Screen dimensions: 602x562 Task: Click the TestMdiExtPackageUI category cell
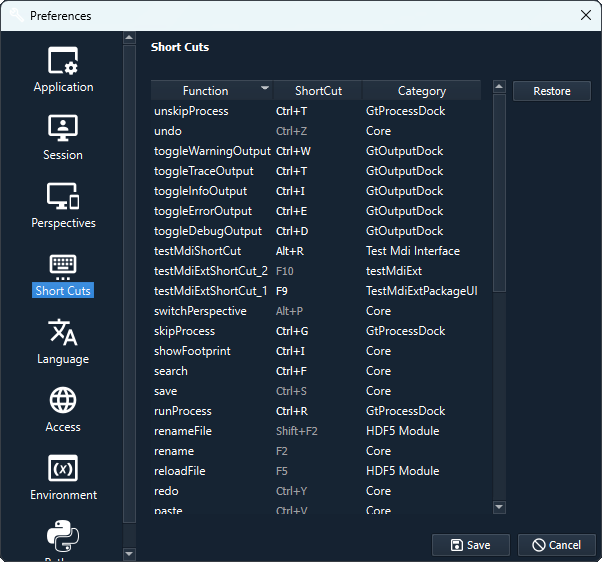tap(422, 291)
